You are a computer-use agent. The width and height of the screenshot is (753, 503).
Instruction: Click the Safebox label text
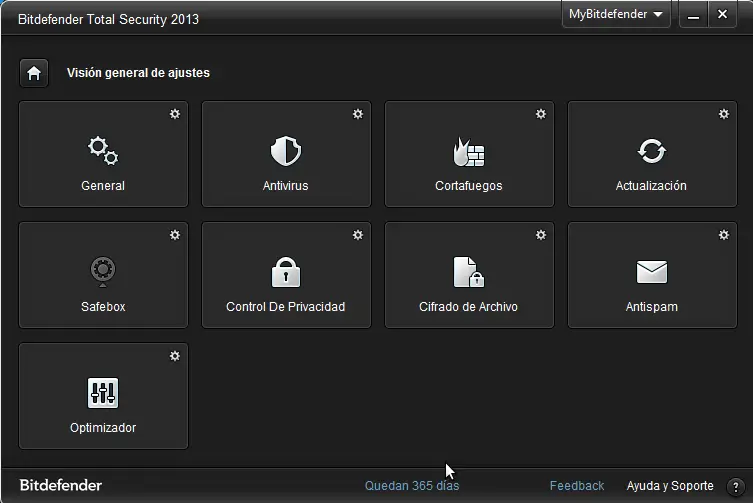click(103, 307)
